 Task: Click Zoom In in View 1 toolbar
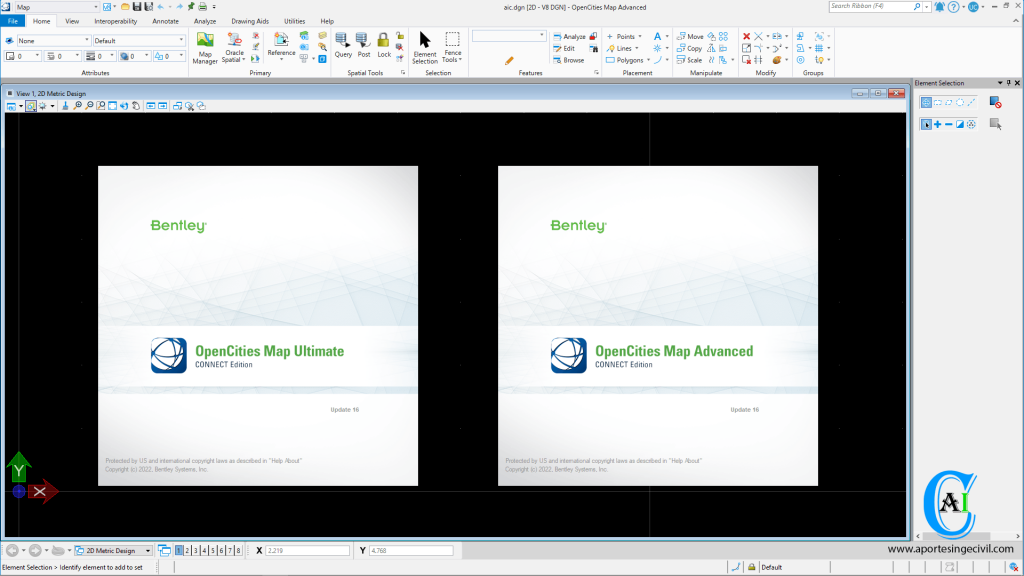77,106
